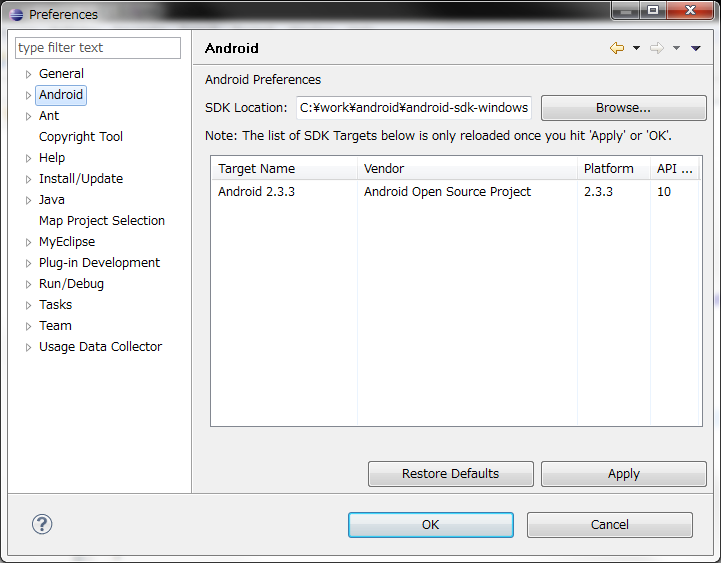Click the API level 10 cell
Viewport: 721px width, 563px height.
click(664, 191)
